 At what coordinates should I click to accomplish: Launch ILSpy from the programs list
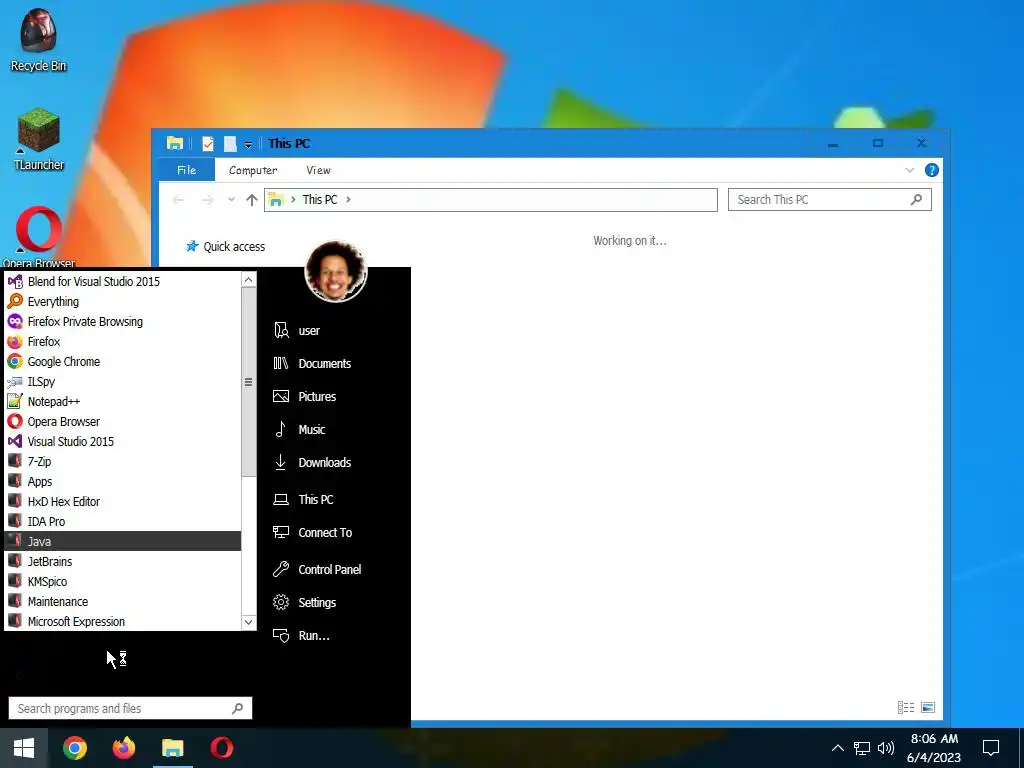pyautogui.click(x=123, y=381)
